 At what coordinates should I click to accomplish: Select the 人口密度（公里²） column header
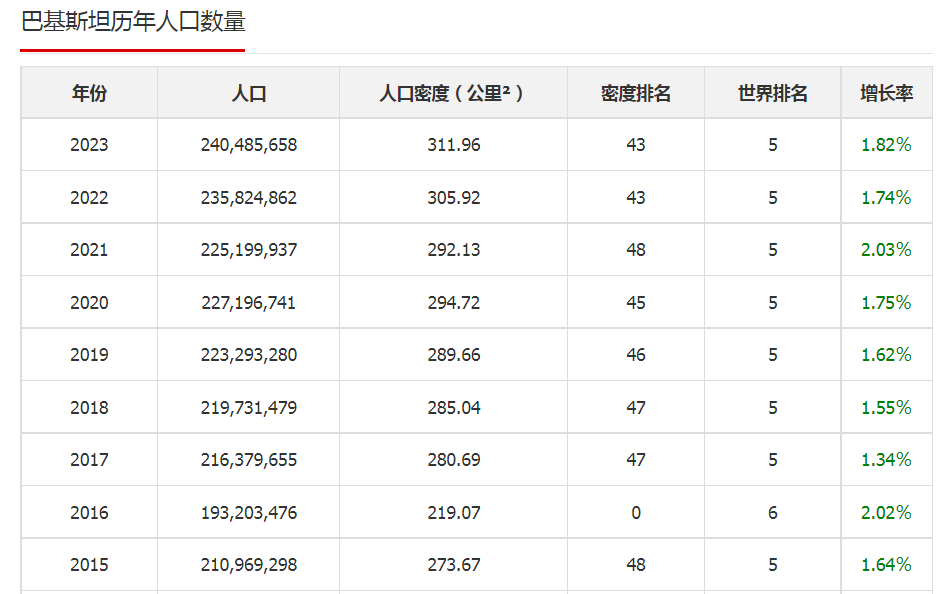pyautogui.click(x=453, y=93)
